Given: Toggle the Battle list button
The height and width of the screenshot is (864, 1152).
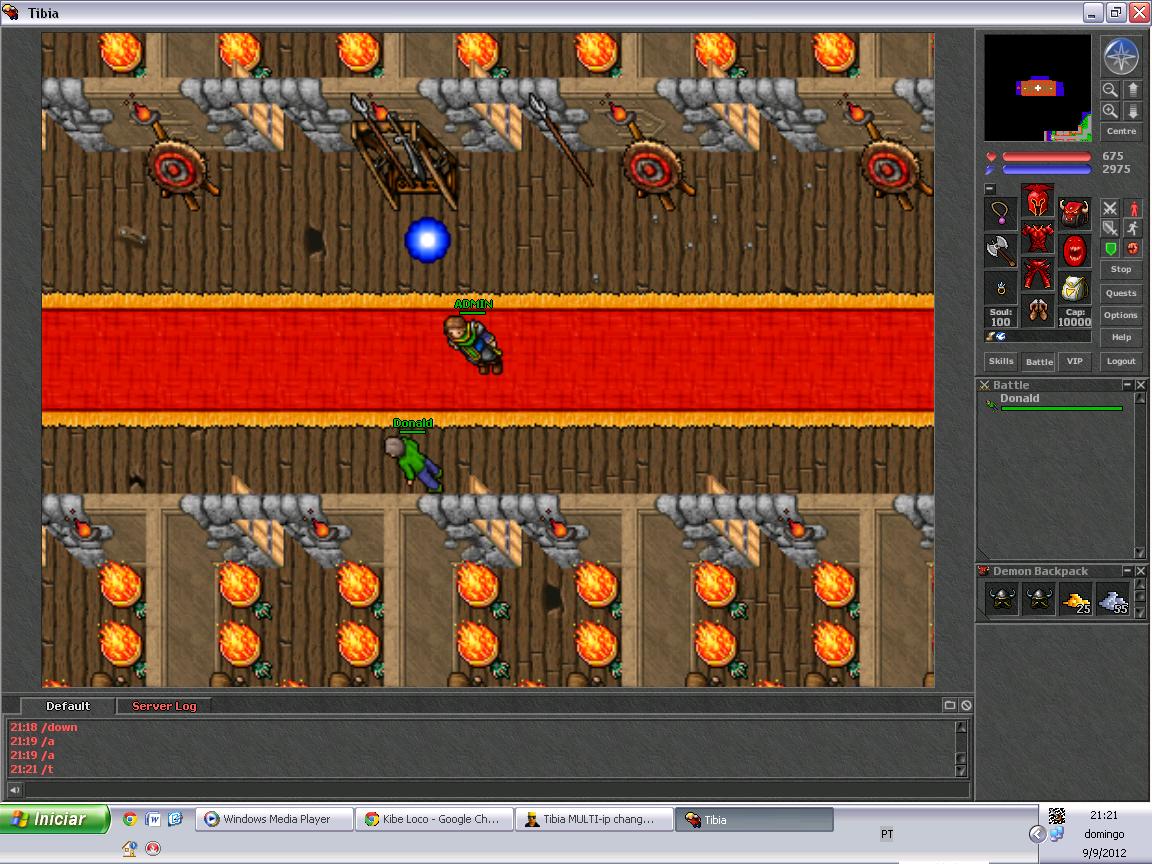Looking at the screenshot, I should 1039,361.
